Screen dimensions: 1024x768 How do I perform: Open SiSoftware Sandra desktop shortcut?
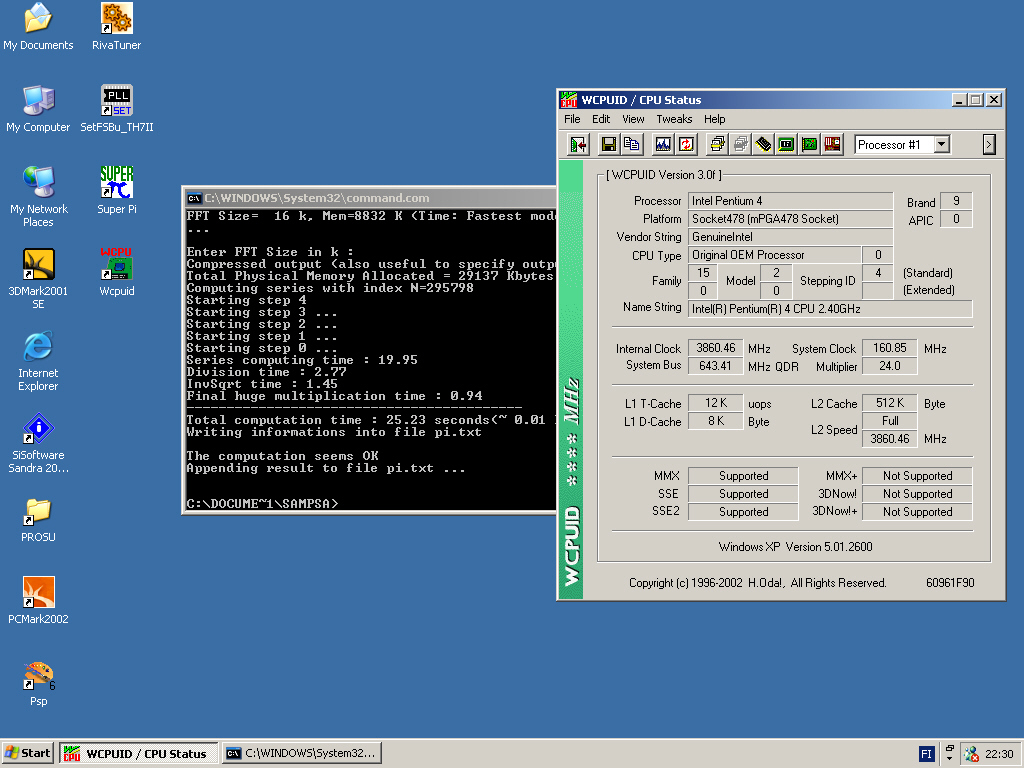pyautogui.click(x=38, y=430)
